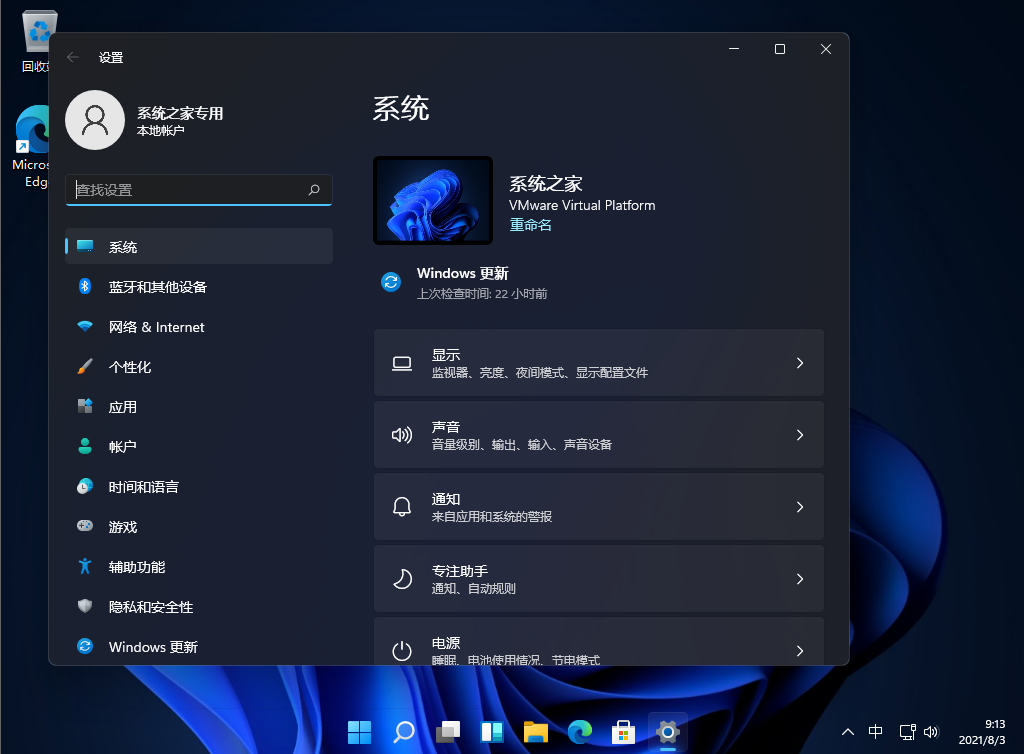Open 通知 notification settings
Viewport: 1024px width, 754px height.
point(598,506)
